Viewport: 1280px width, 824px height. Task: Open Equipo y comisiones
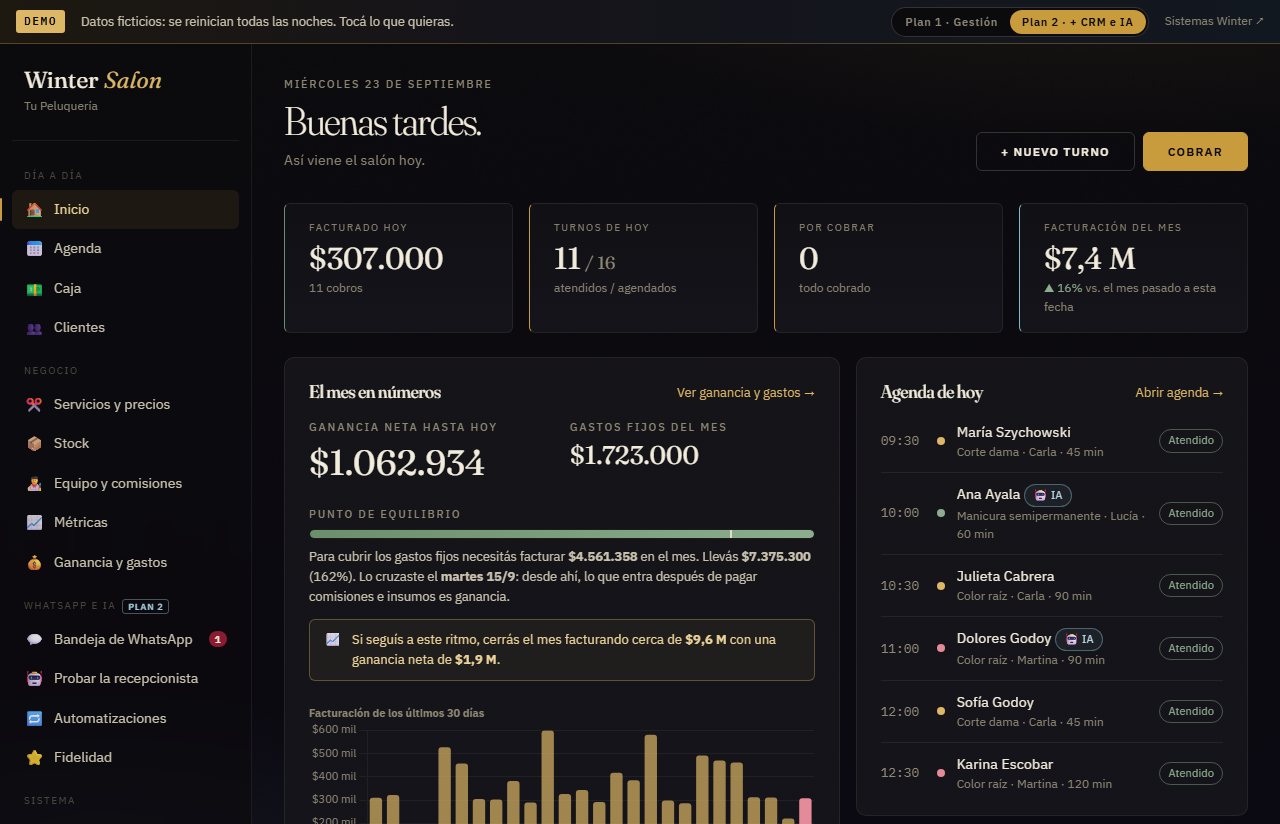(126, 484)
